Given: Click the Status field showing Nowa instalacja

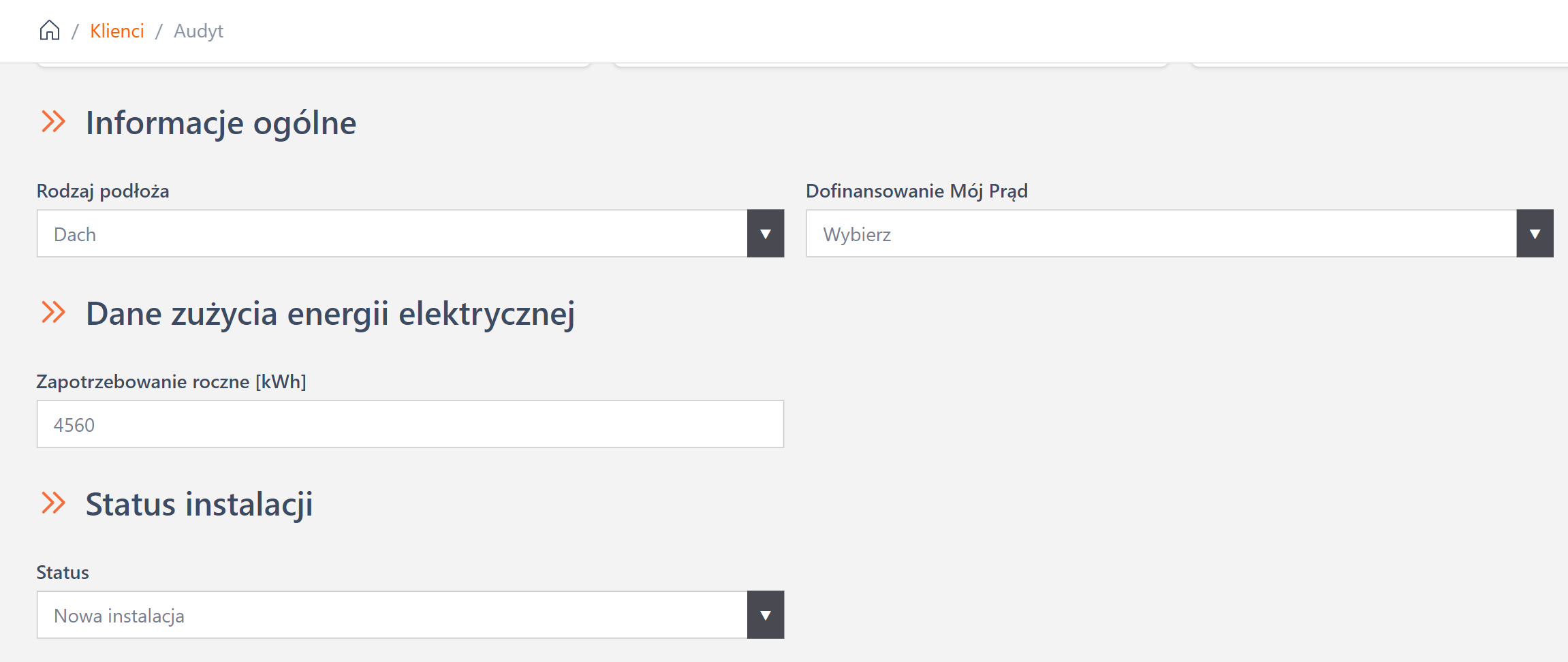Looking at the screenshot, I should point(392,615).
